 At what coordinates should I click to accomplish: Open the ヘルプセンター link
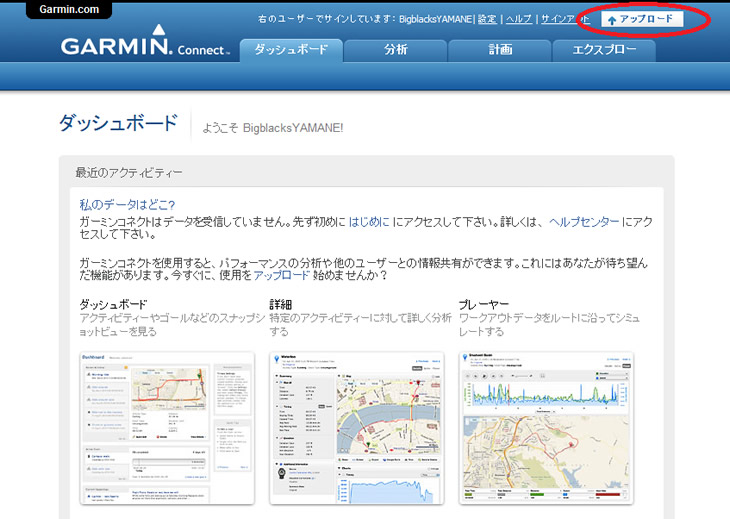click(584, 222)
